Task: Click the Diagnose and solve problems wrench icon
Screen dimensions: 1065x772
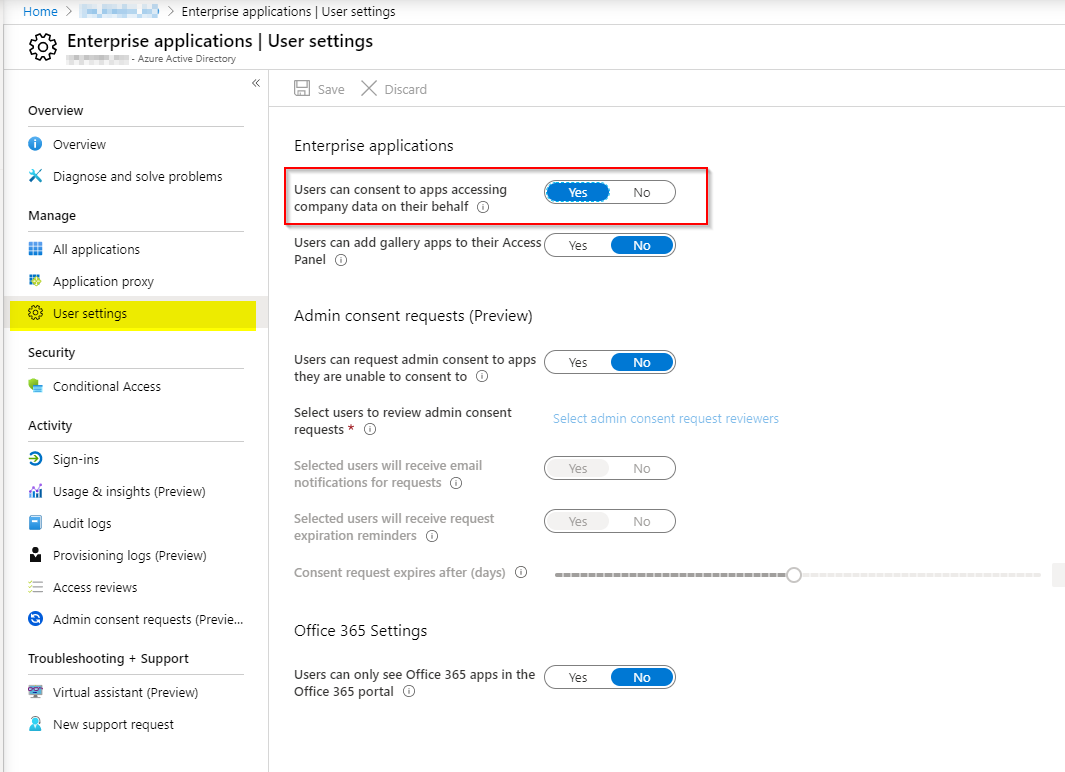Action: tap(36, 176)
